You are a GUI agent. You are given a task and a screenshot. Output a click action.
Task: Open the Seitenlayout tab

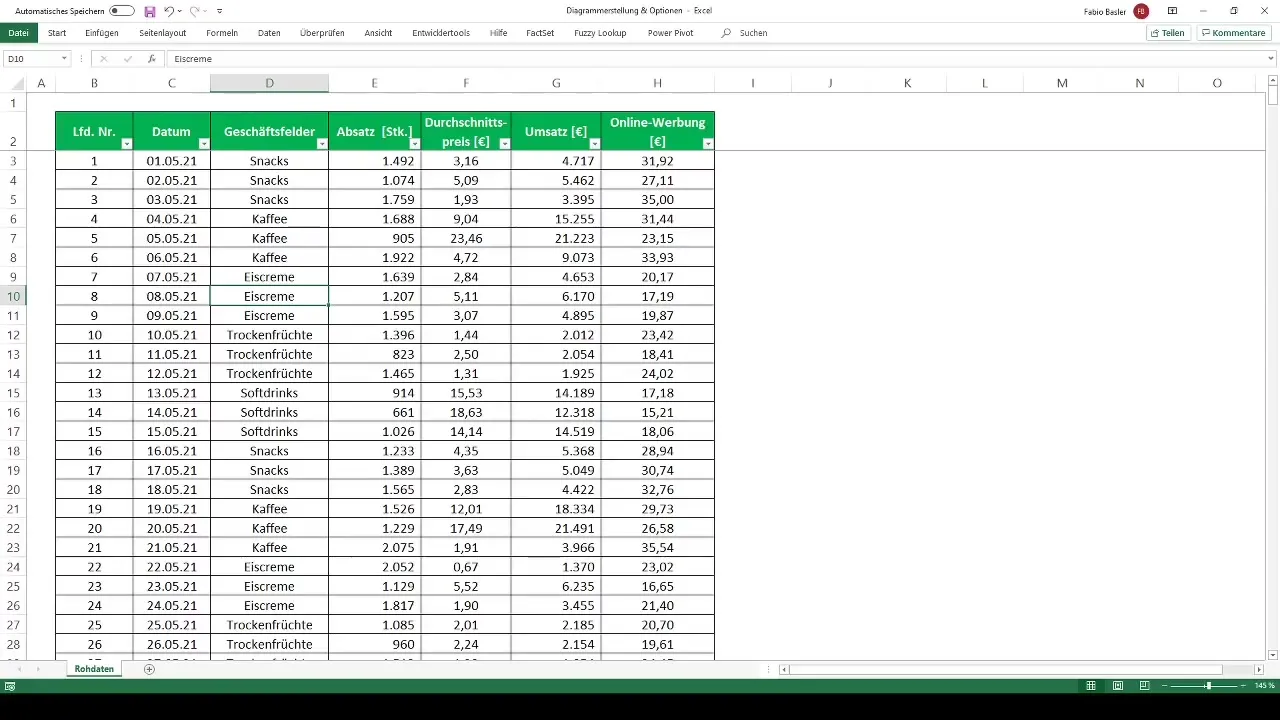coord(162,33)
